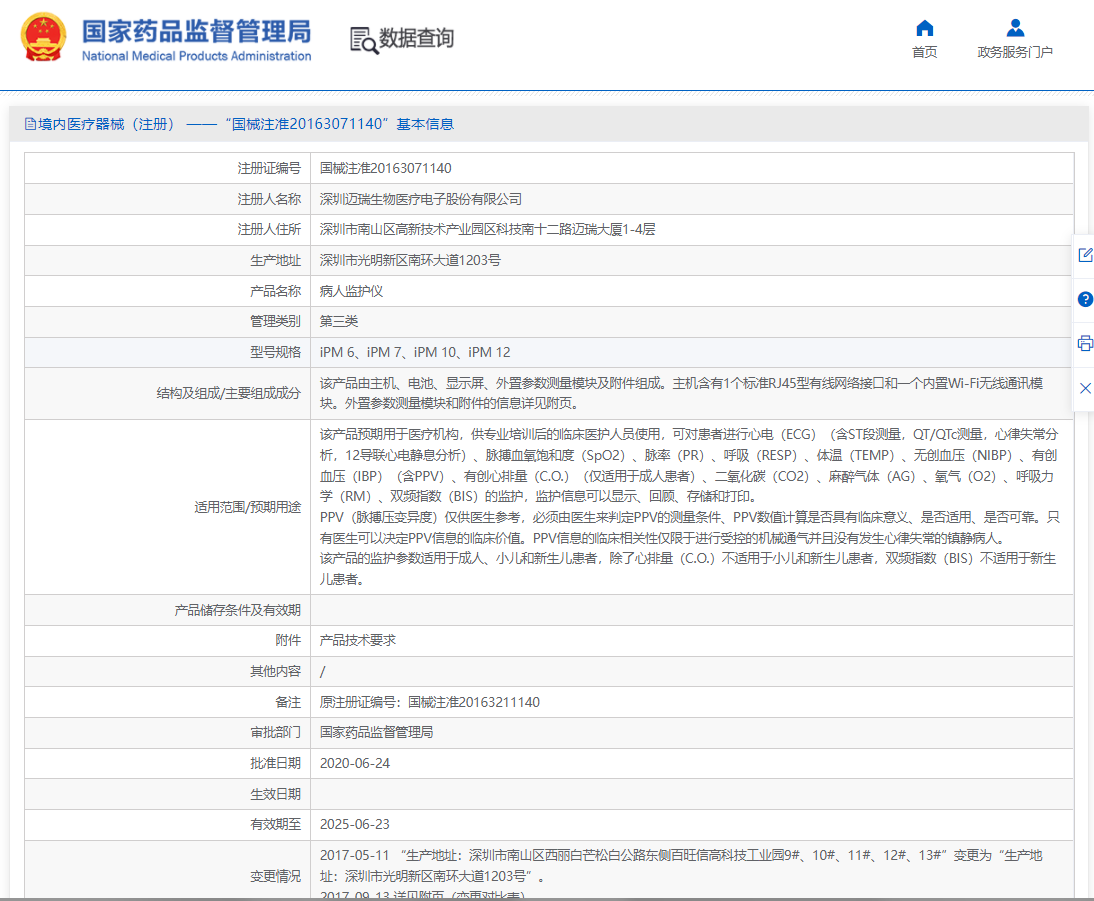Click expiry date 2025-06-23
The image size is (1094, 901).
[x=354, y=824]
